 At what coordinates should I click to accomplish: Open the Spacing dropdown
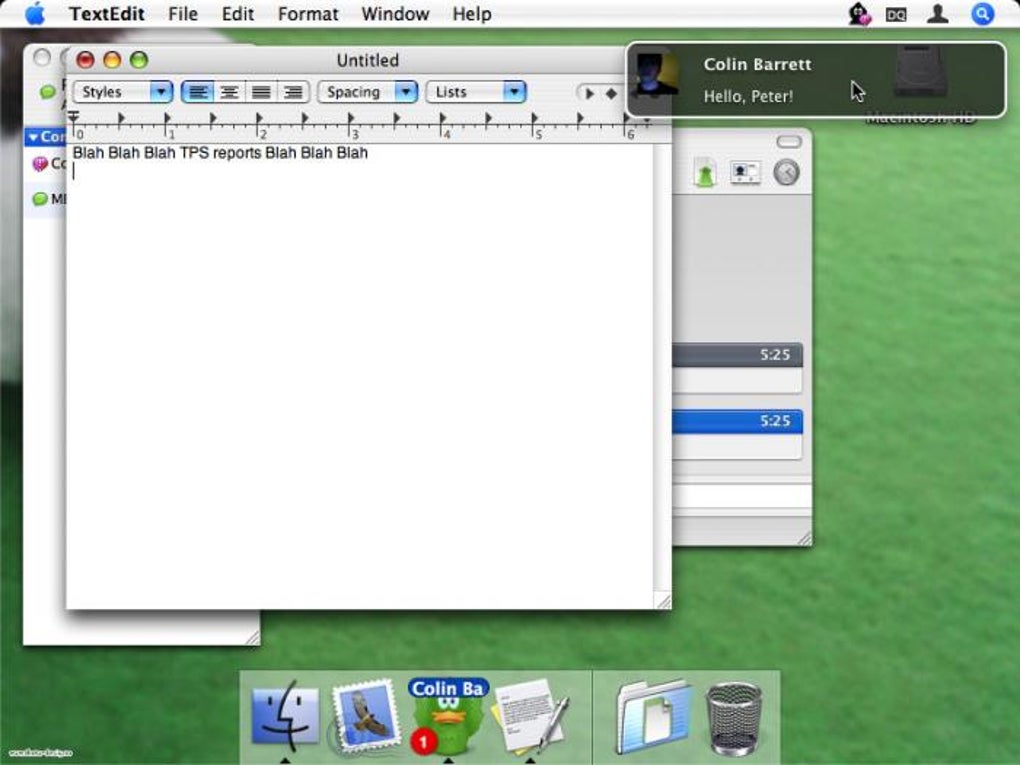(368, 92)
